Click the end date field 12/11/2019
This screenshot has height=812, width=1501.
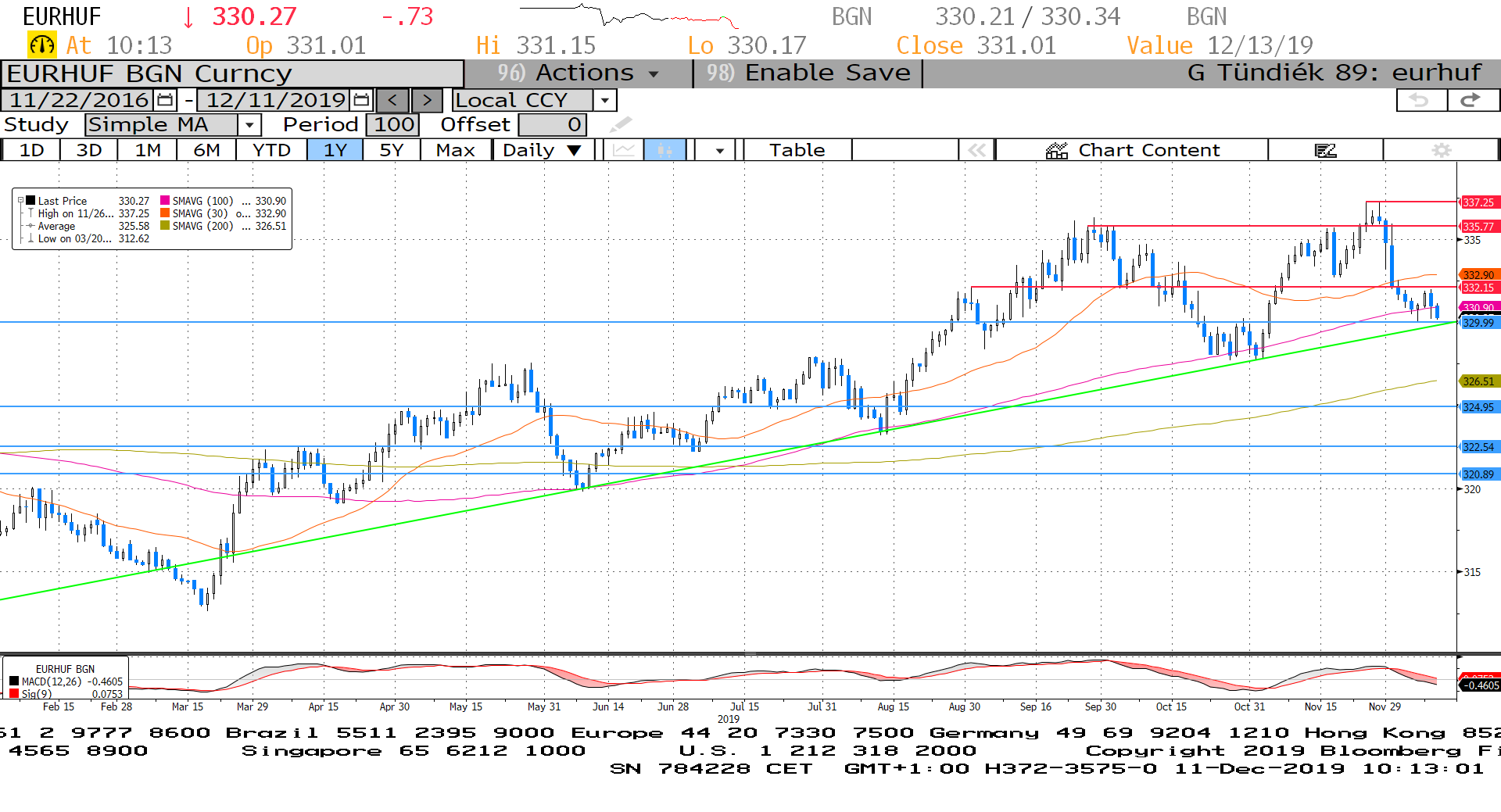coord(275,100)
